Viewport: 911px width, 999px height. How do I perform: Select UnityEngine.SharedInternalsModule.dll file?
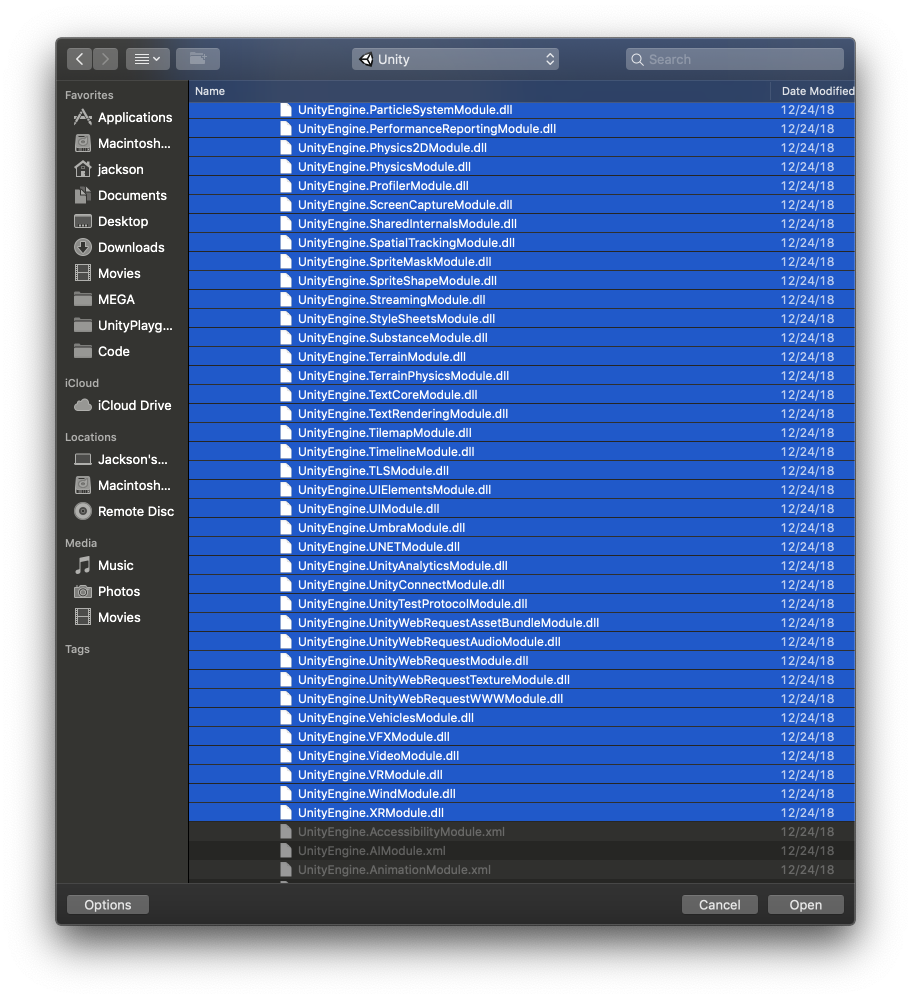(522, 224)
